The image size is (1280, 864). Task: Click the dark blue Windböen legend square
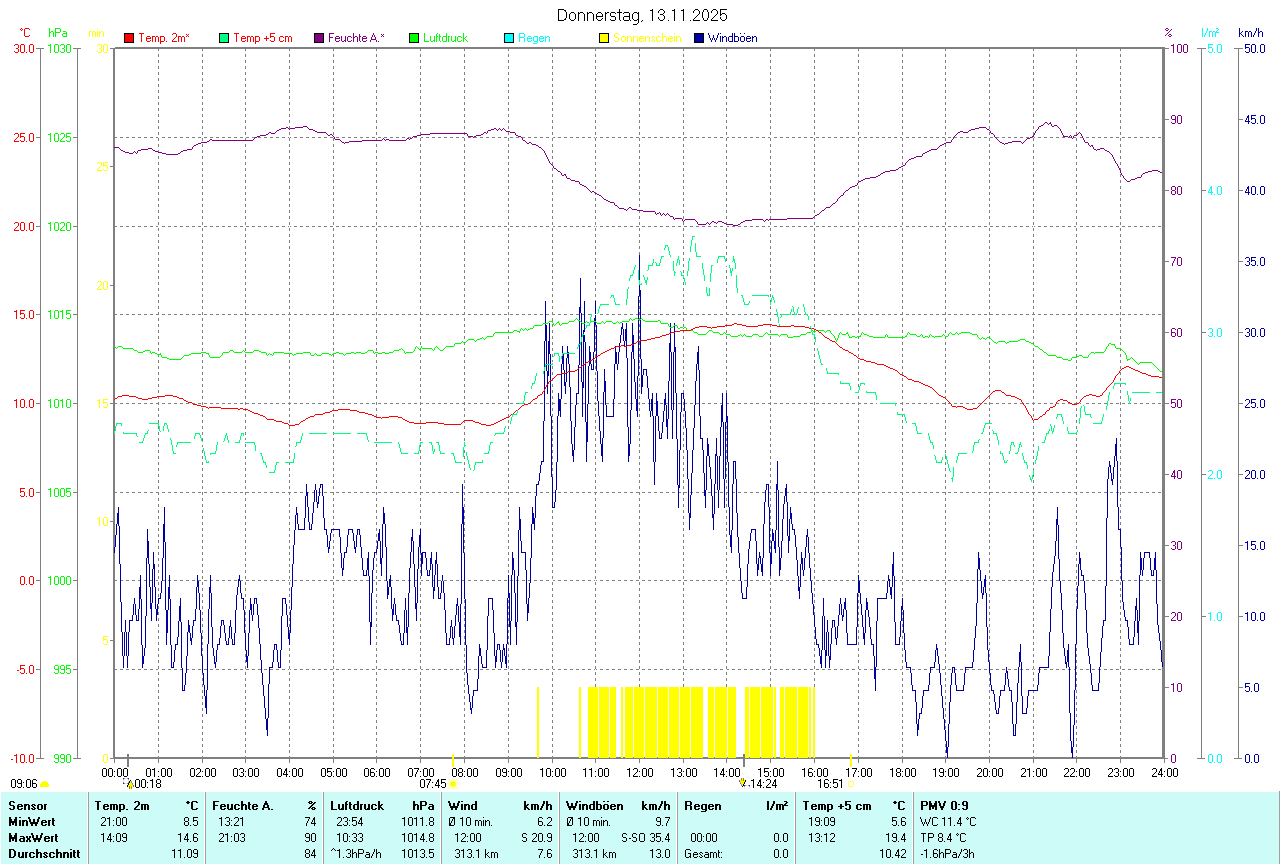coord(699,38)
